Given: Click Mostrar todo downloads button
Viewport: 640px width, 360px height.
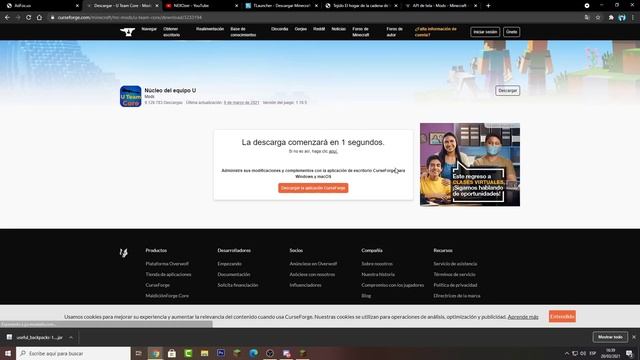Looking at the screenshot, I should click(x=610, y=337).
